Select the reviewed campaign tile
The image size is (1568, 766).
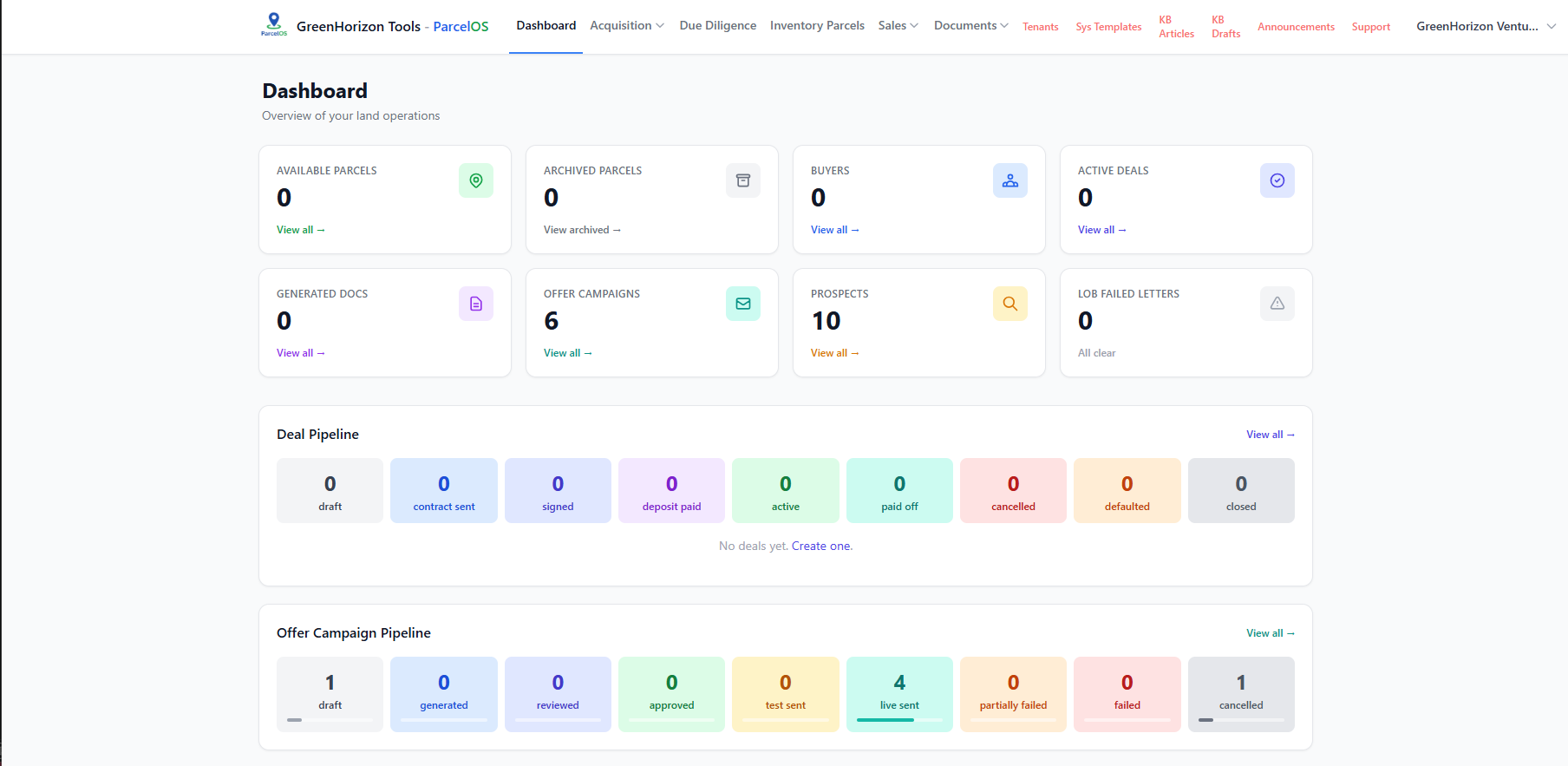558,694
